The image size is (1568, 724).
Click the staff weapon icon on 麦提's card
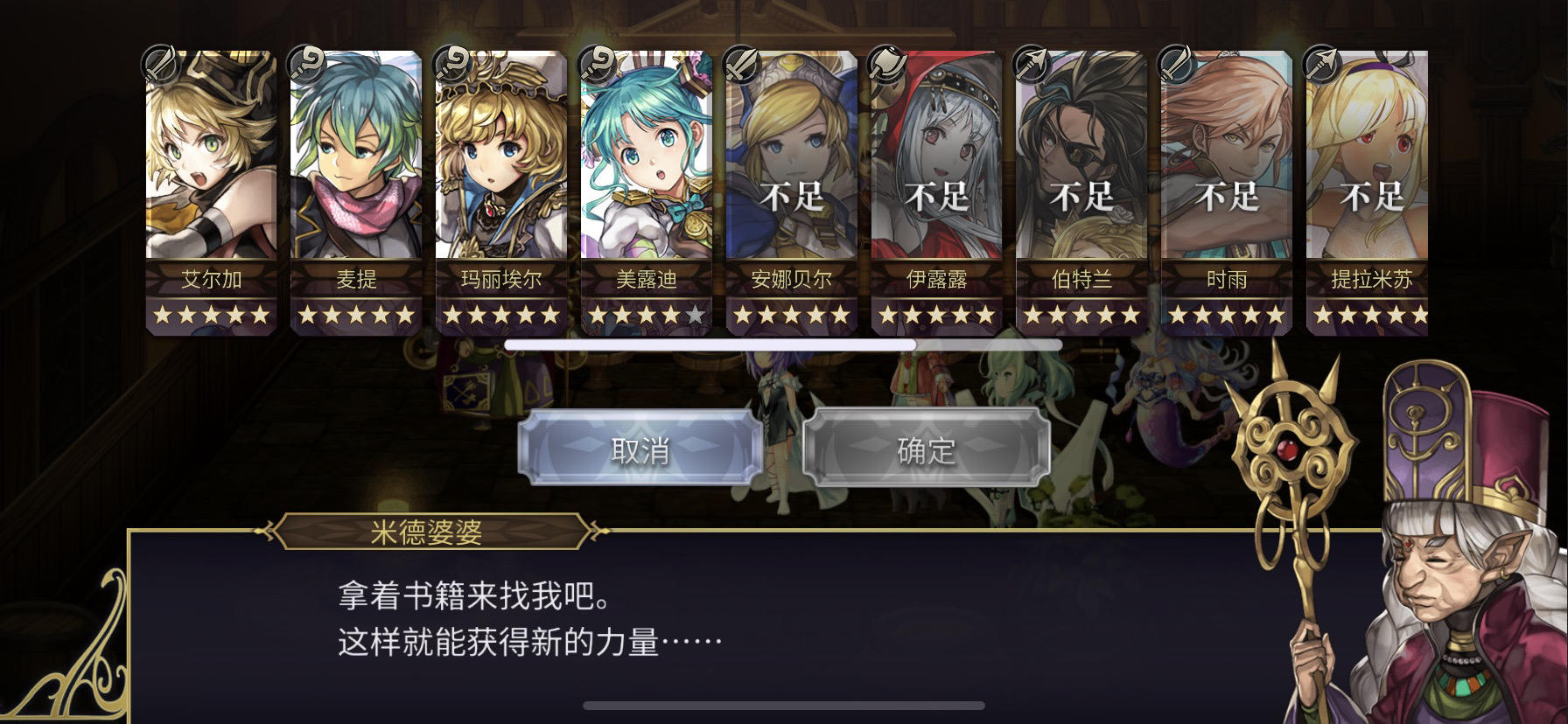[305, 64]
